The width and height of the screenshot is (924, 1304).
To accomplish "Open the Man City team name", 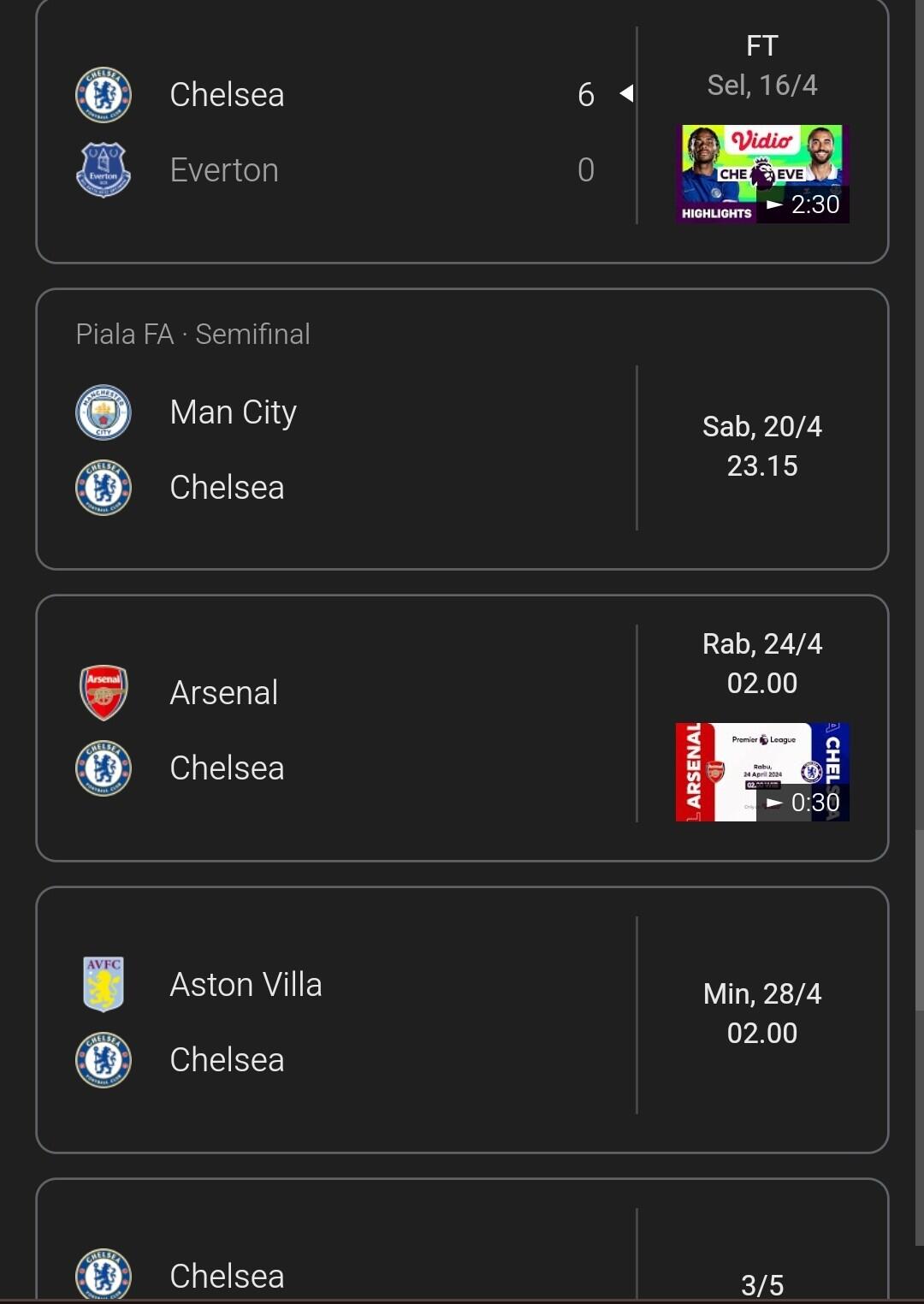I will point(234,412).
